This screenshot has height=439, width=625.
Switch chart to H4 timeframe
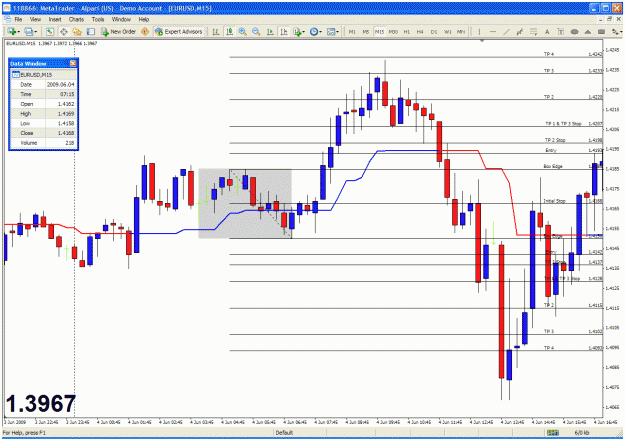[420, 31]
